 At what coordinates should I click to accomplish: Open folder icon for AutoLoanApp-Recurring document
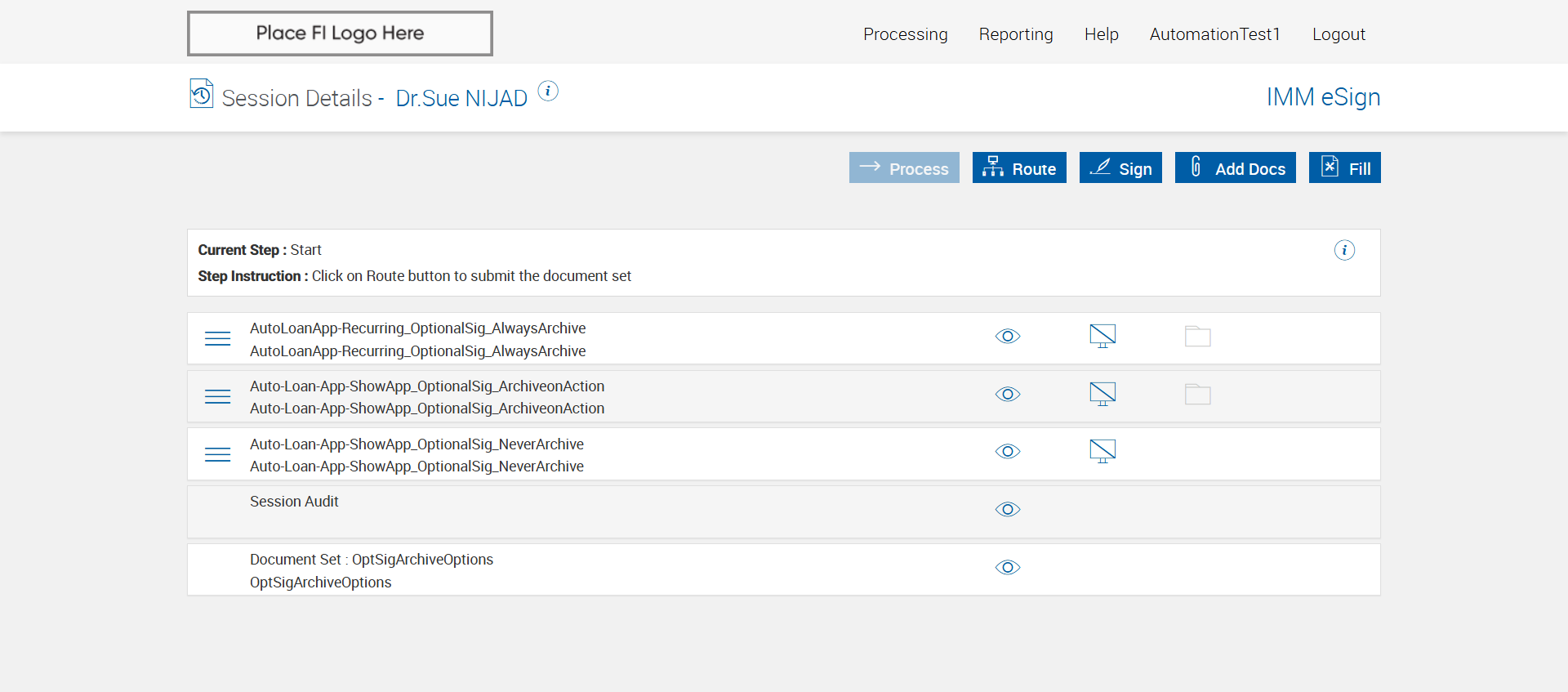(1197, 336)
